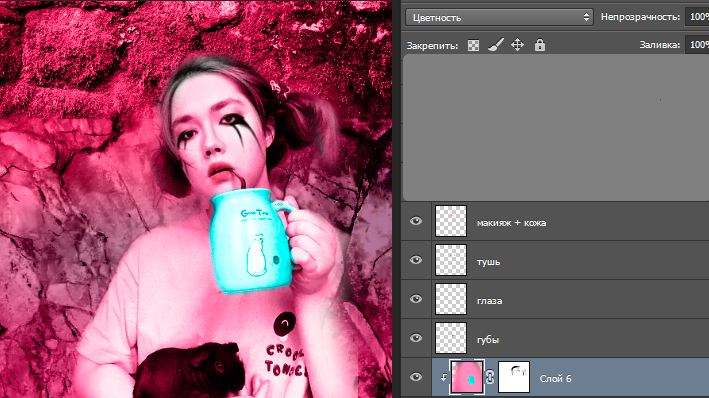Select макияж + кожа layer thumbnail
This screenshot has width=709, height=398.
[451, 221]
